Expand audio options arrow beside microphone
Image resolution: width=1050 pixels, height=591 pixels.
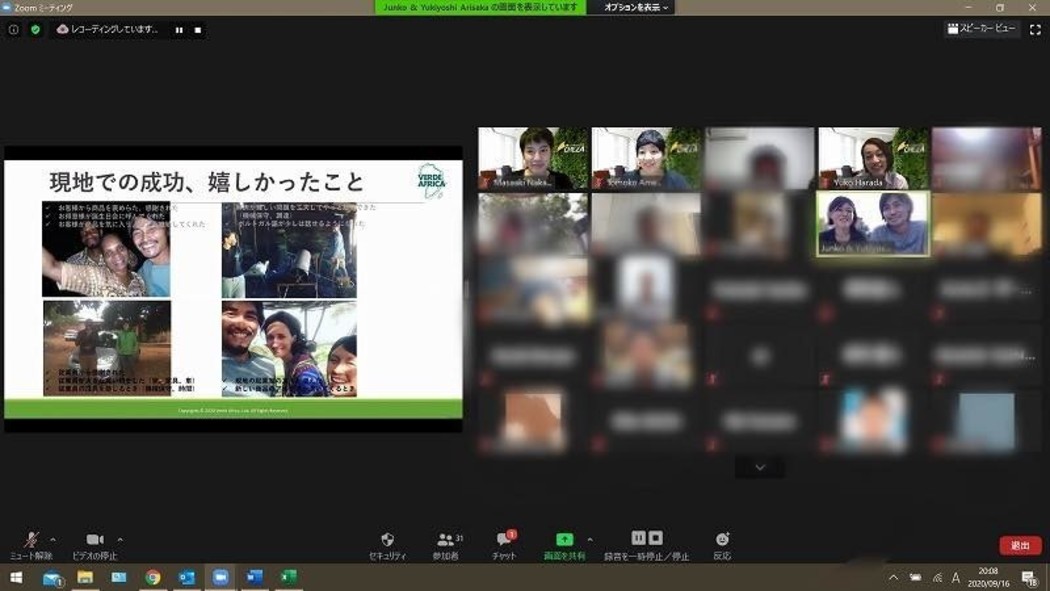pyautogui.click(x=53, y=539)
